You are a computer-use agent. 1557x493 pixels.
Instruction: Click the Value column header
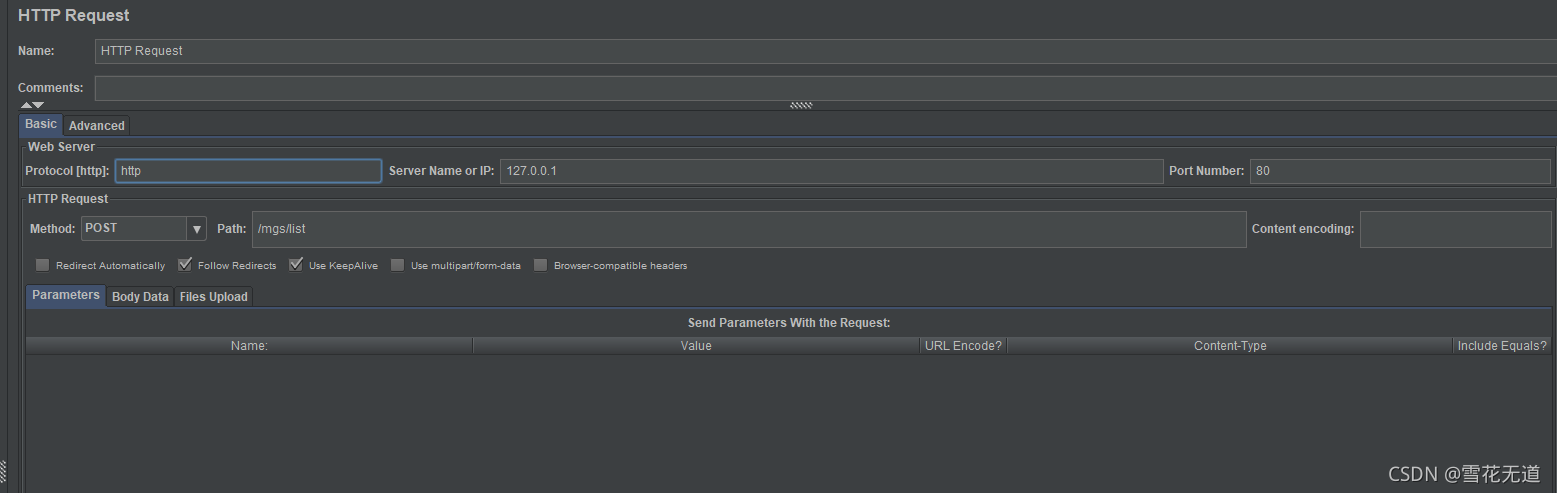[696, 346]
